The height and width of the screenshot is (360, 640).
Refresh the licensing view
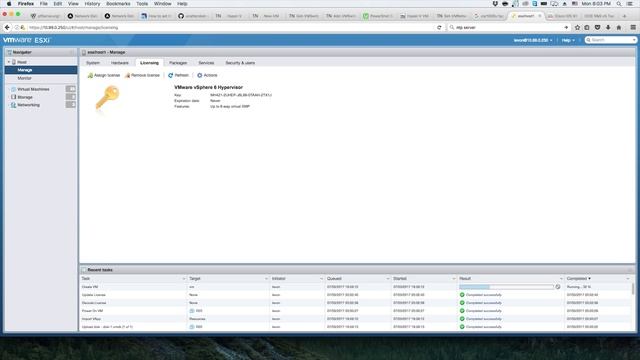pyautogui.click(x=178, y=75)
